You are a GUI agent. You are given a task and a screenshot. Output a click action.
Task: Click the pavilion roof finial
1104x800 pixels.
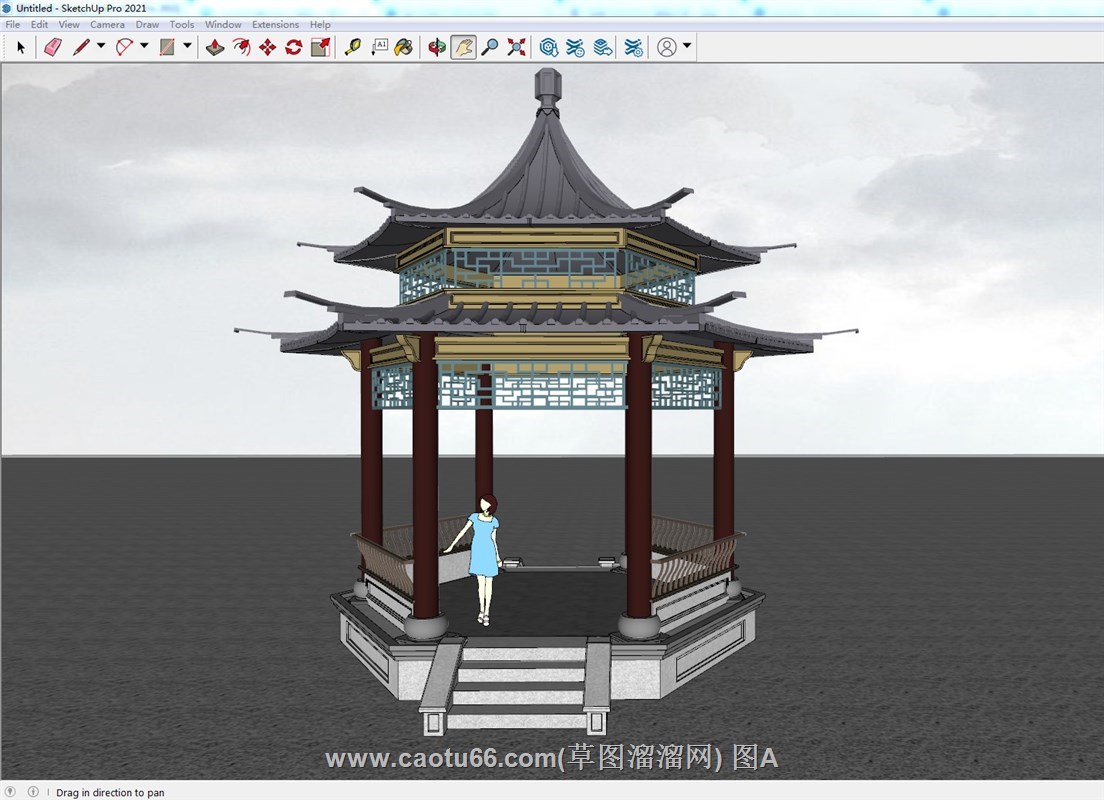[547, 90]
